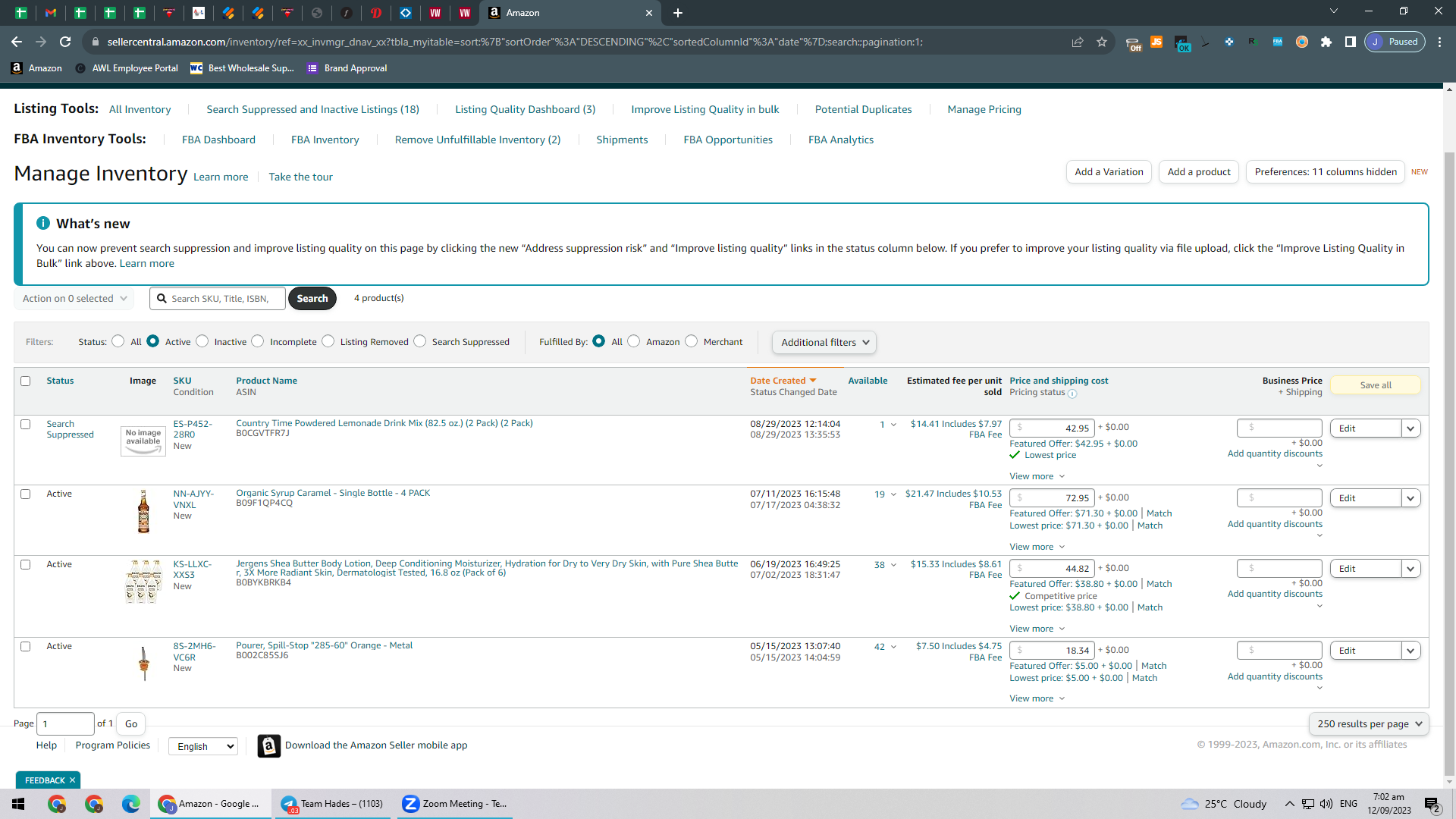
Task: Open the Edit dropdown arrow for Country Time row
Action: click(1410, 428)
